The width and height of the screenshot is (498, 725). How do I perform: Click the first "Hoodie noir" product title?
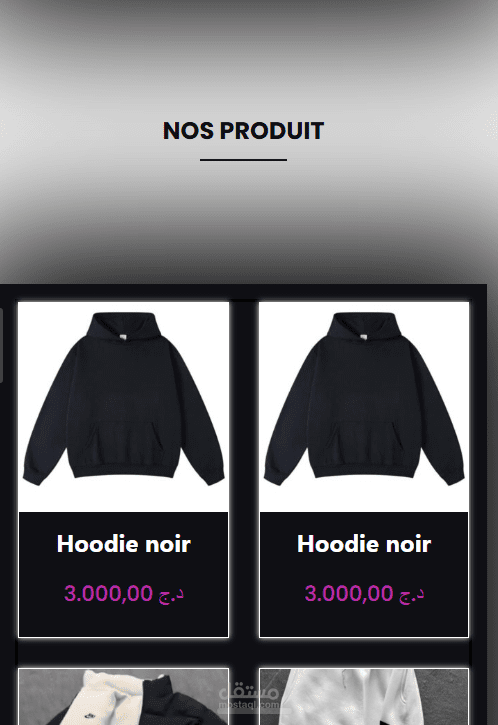tap(123, 544)
